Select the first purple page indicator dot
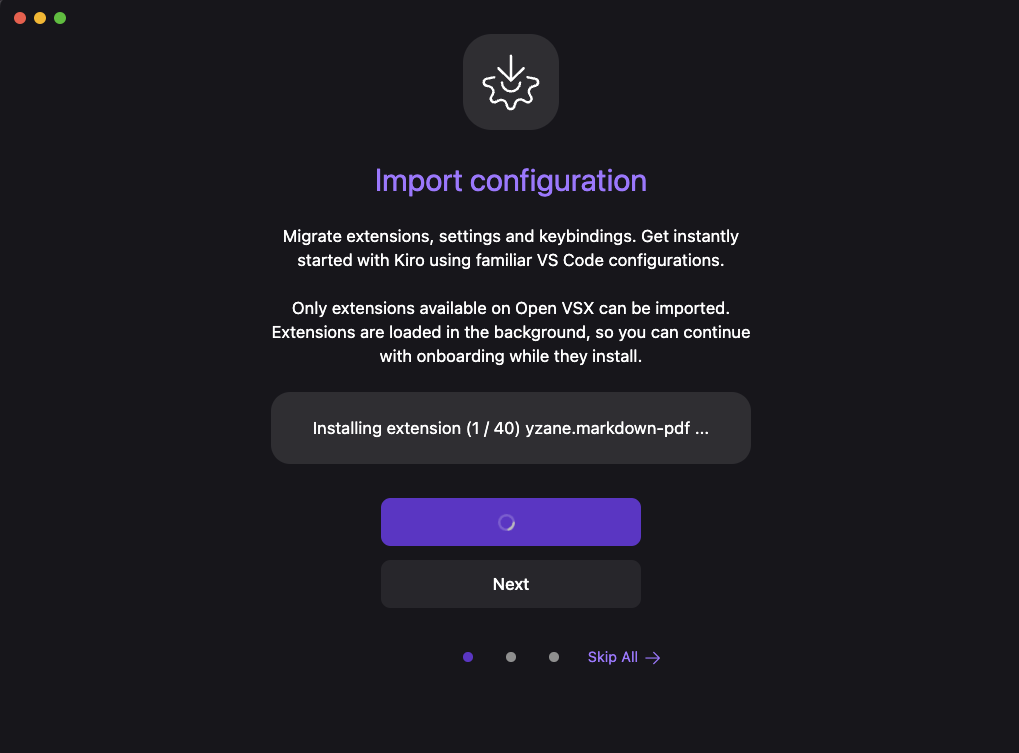 [468, 657]
